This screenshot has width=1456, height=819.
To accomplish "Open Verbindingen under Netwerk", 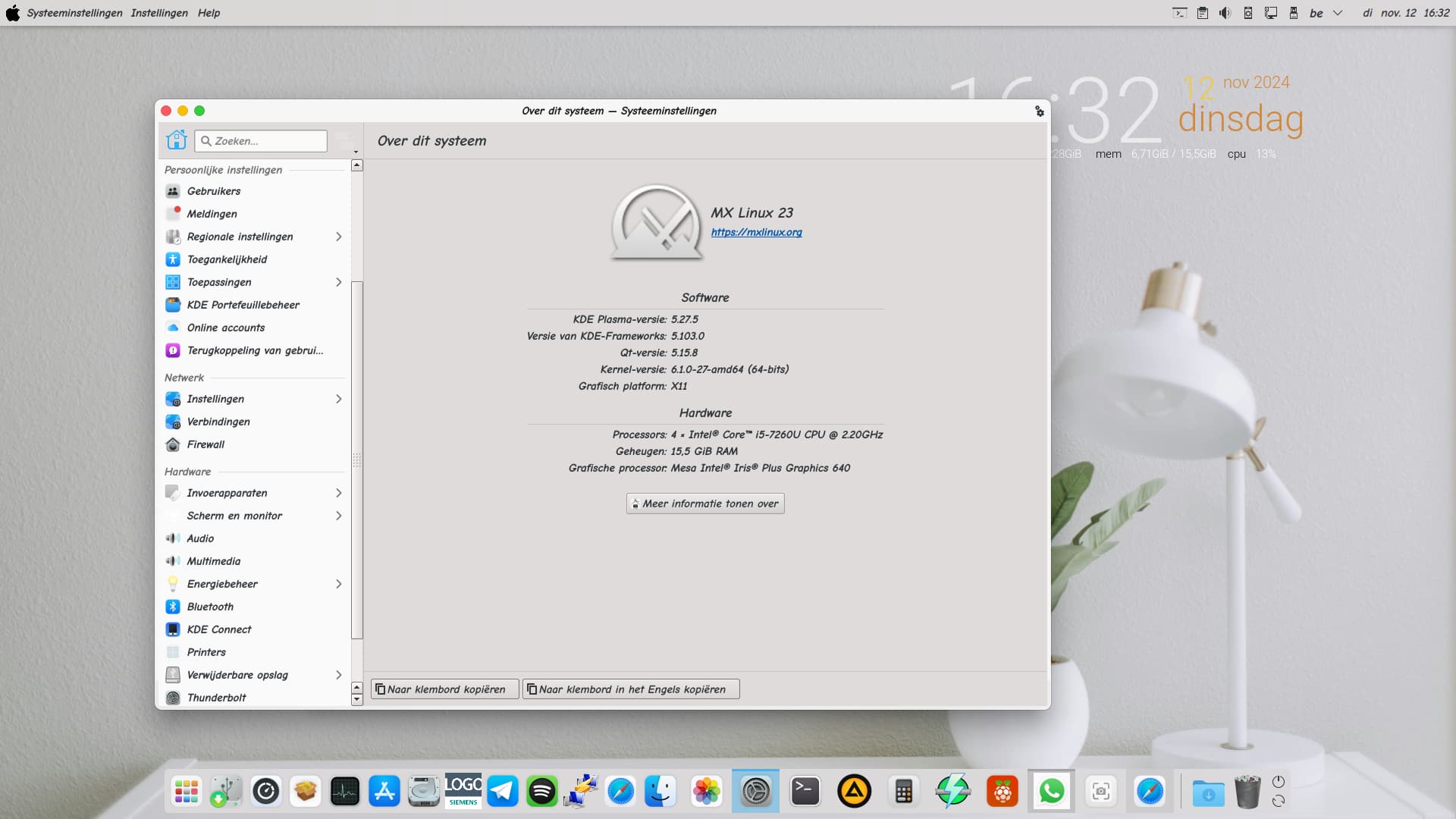I will (x=254, y=422).
